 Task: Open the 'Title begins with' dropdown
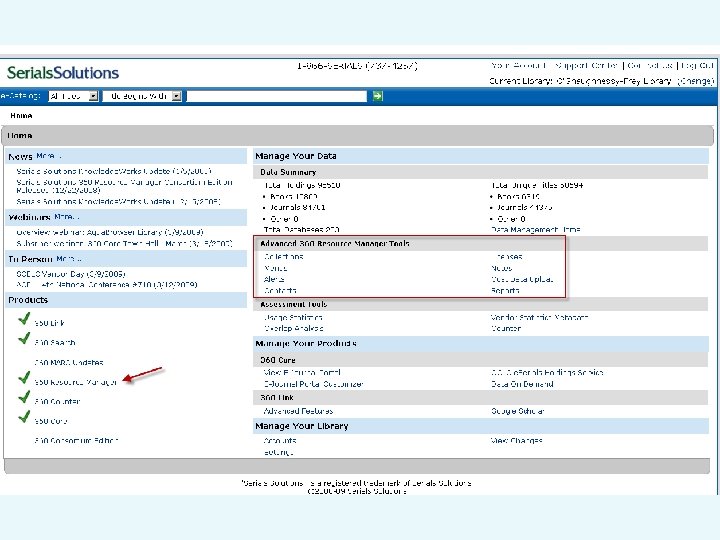(x=142, y=96)
